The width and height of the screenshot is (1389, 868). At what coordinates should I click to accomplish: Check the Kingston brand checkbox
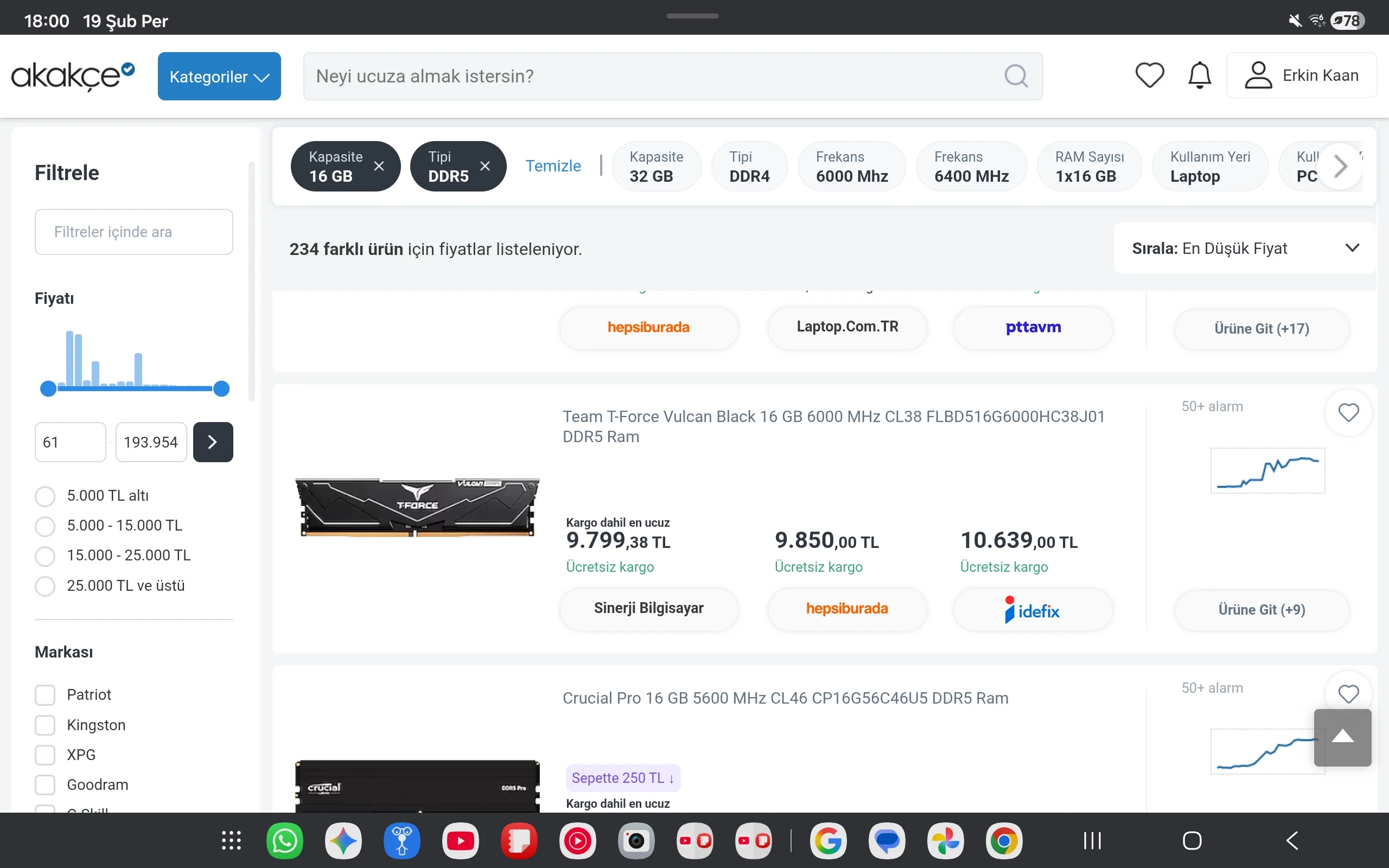[x=46, y=725]
